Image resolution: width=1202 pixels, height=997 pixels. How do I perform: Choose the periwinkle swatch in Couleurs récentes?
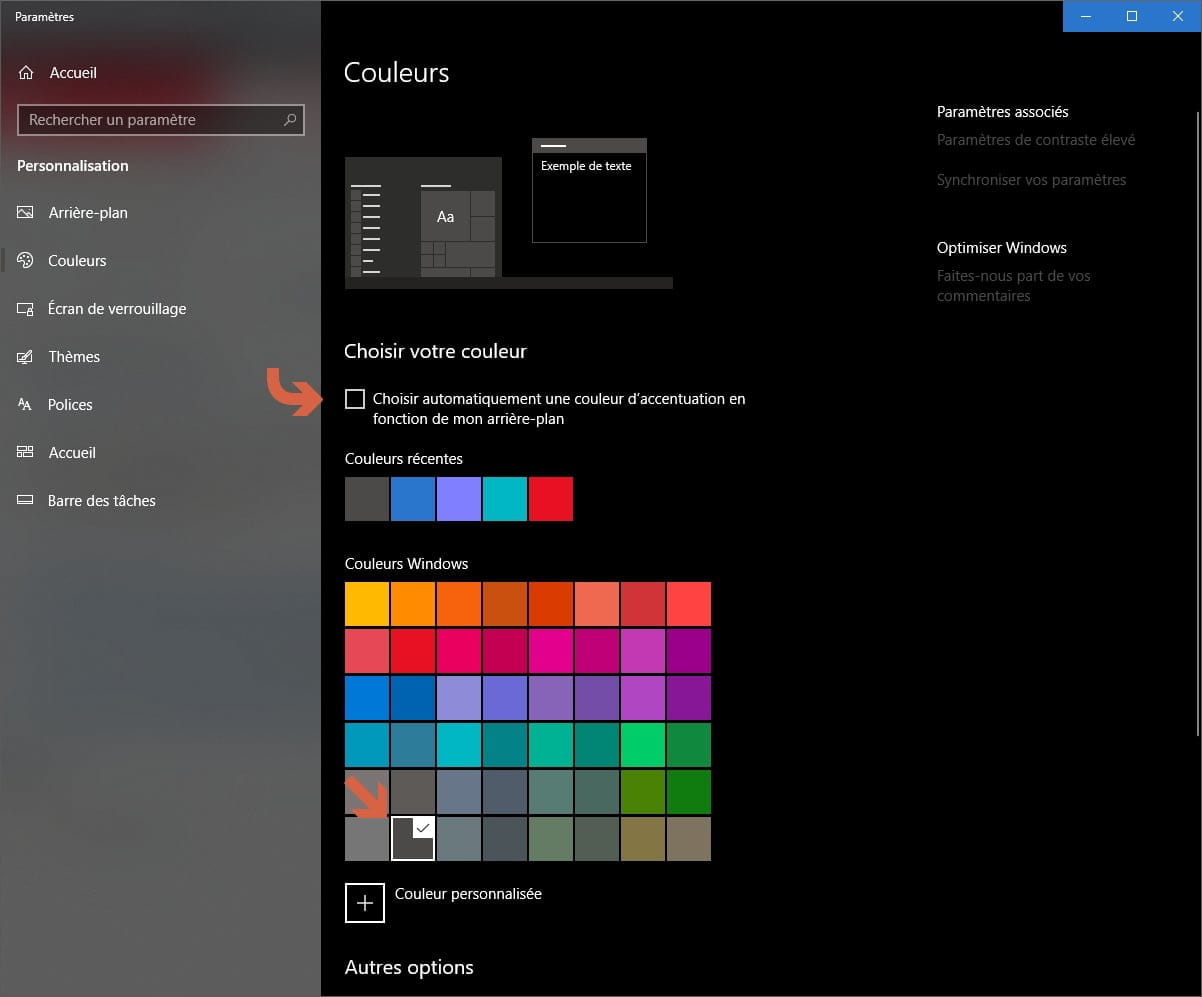click(459, 499)
